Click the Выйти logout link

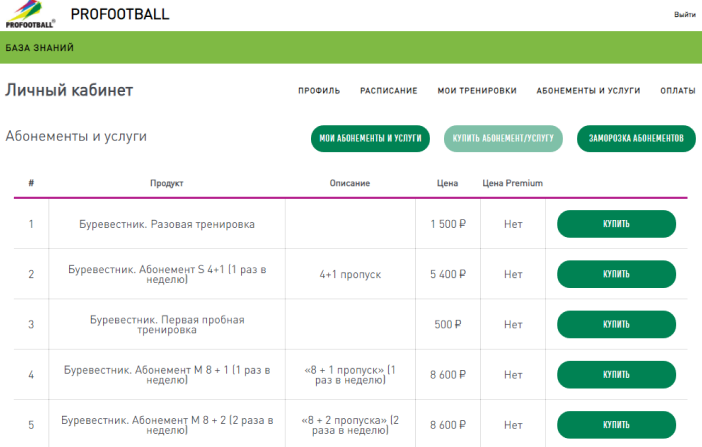[x=684, y=15]
